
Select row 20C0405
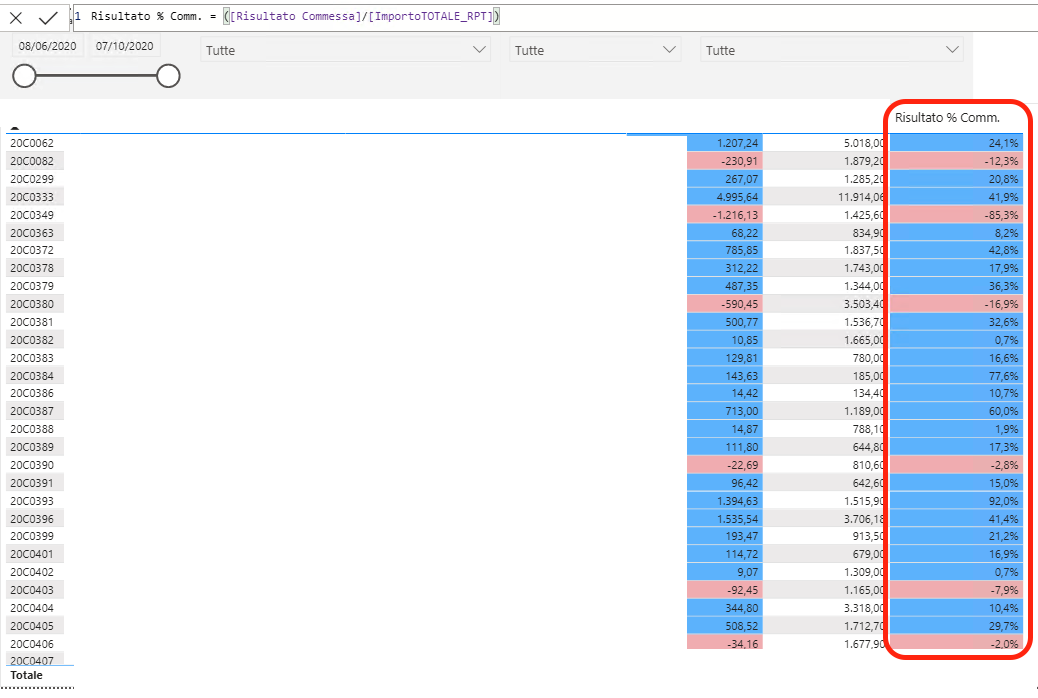coord(32,626)
